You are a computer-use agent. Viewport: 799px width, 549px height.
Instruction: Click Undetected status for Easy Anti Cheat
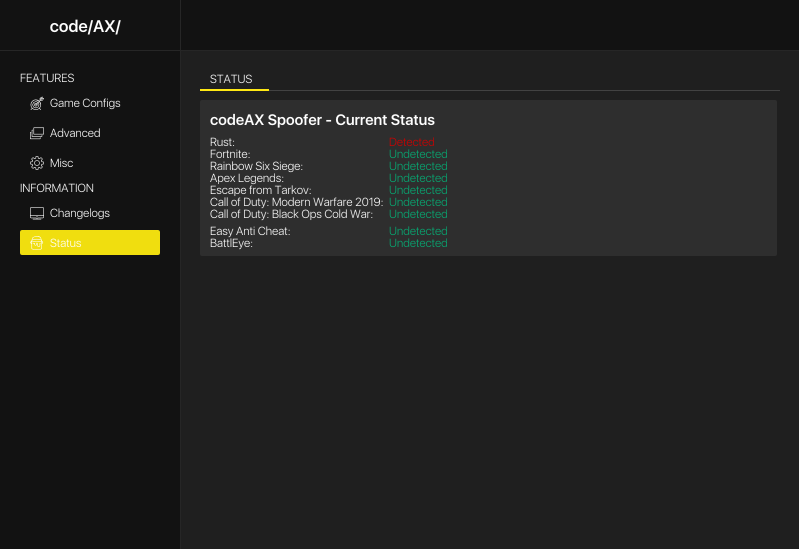[x=418, y=231]
